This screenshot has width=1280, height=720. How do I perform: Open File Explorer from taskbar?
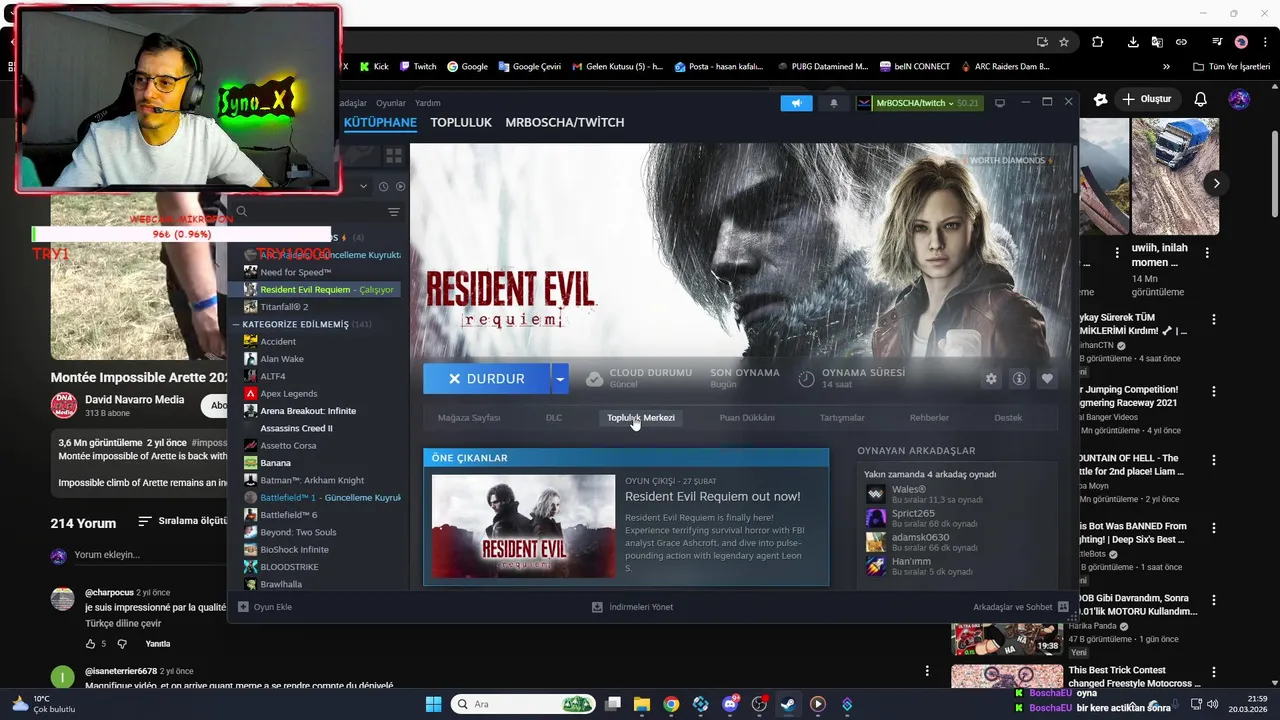pyautogui.click(x=642, y=704)
